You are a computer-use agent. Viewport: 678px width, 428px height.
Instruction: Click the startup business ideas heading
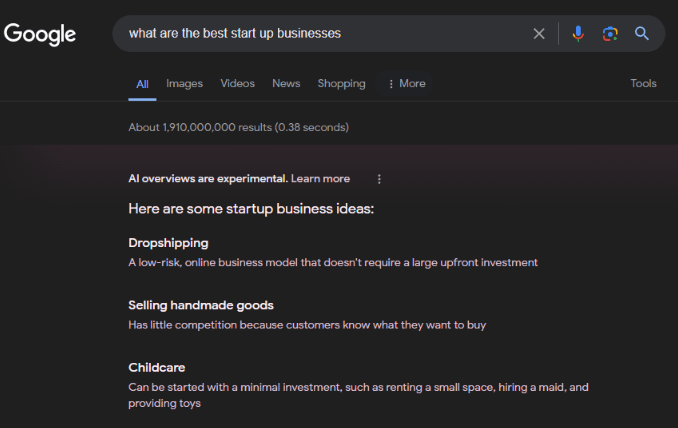click(x=251, y=209)
